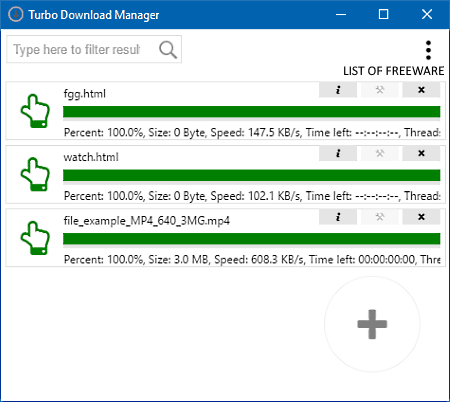Open the LIST OF FREEWARE link
Screen dimensions: 450x402
click(x=393, y=71)
